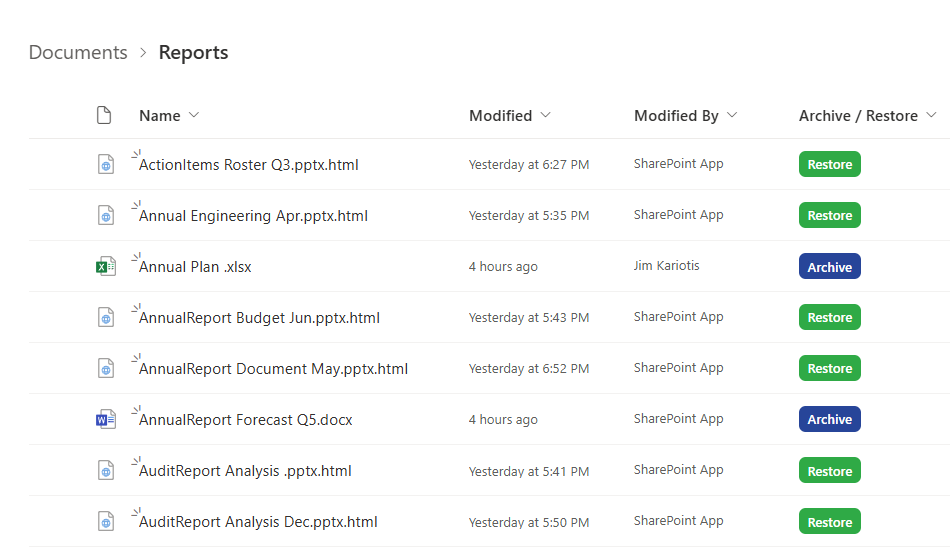
Task: Click the Excel icon for Annual Plan
Action: pos(105,267)
